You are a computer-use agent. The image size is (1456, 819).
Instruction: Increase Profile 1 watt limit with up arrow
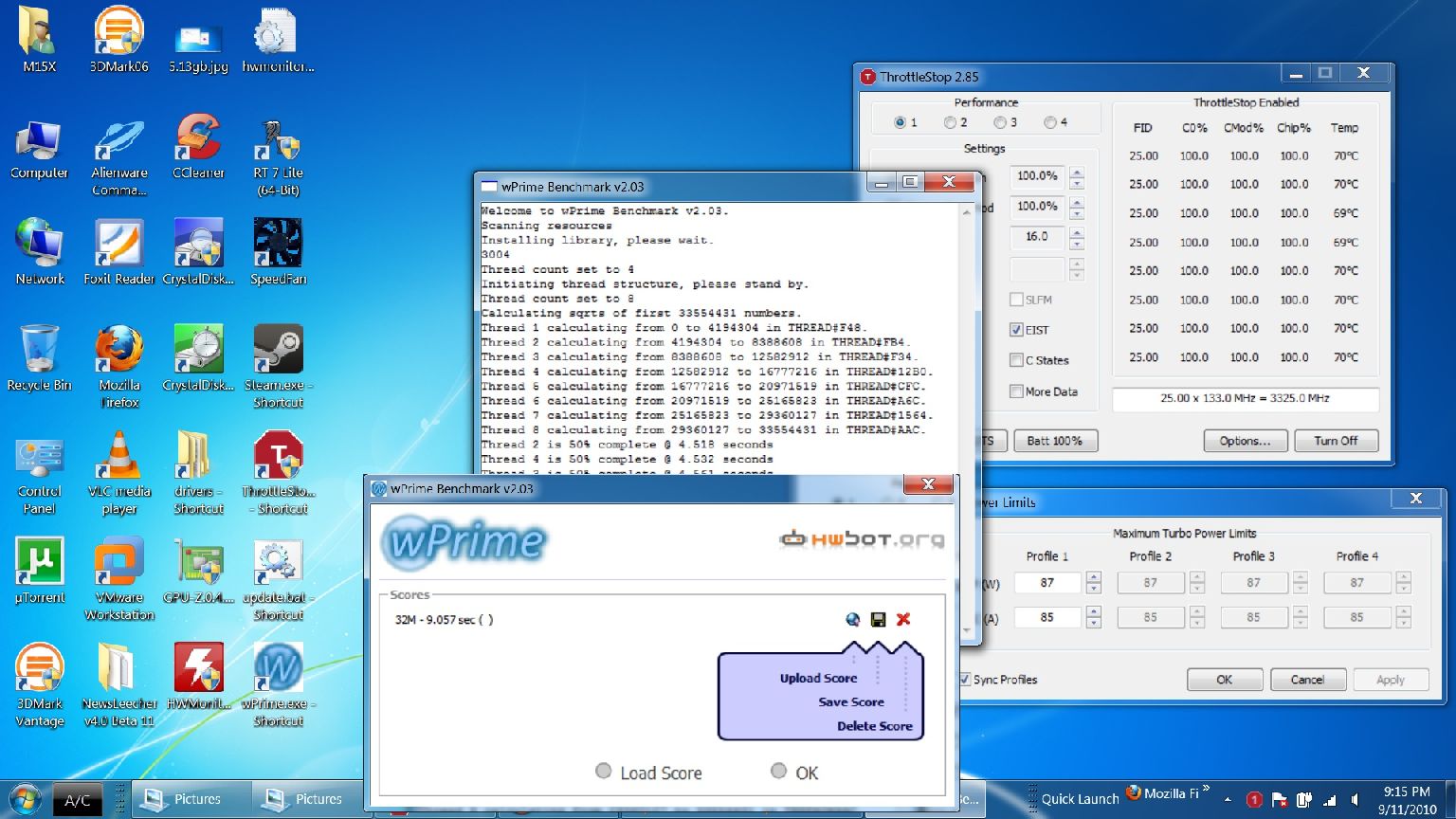1094,577
